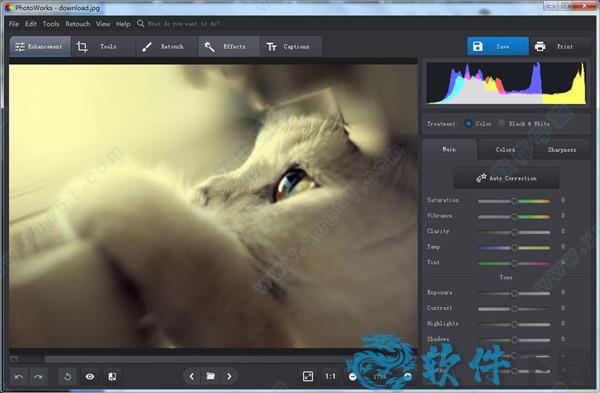Open the Help menu
Viewport: 600px width, 393px height.
(123, 24)
